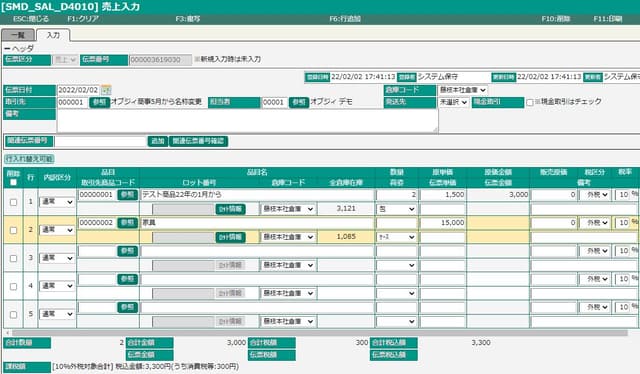Image resolution: width=640 pixels, height=374 pixels.
Task: Open row 2 内訳区分 dropdown 通常
Action: click(x=57, y=230)
